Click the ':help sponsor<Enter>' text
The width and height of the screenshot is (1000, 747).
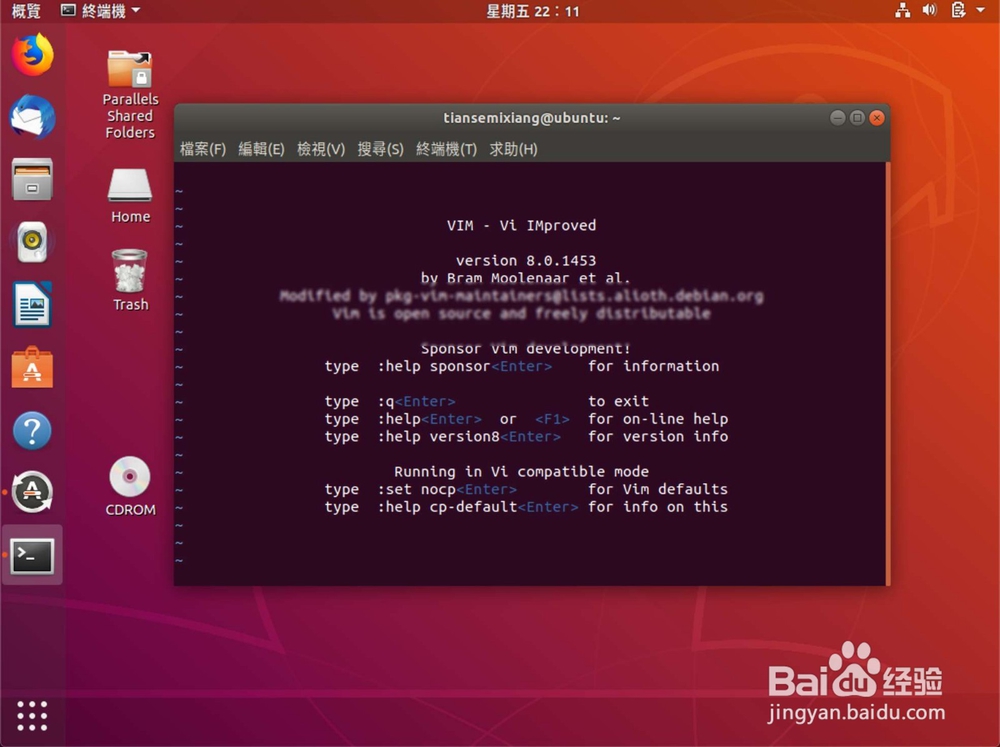click(x=465, y=366)
